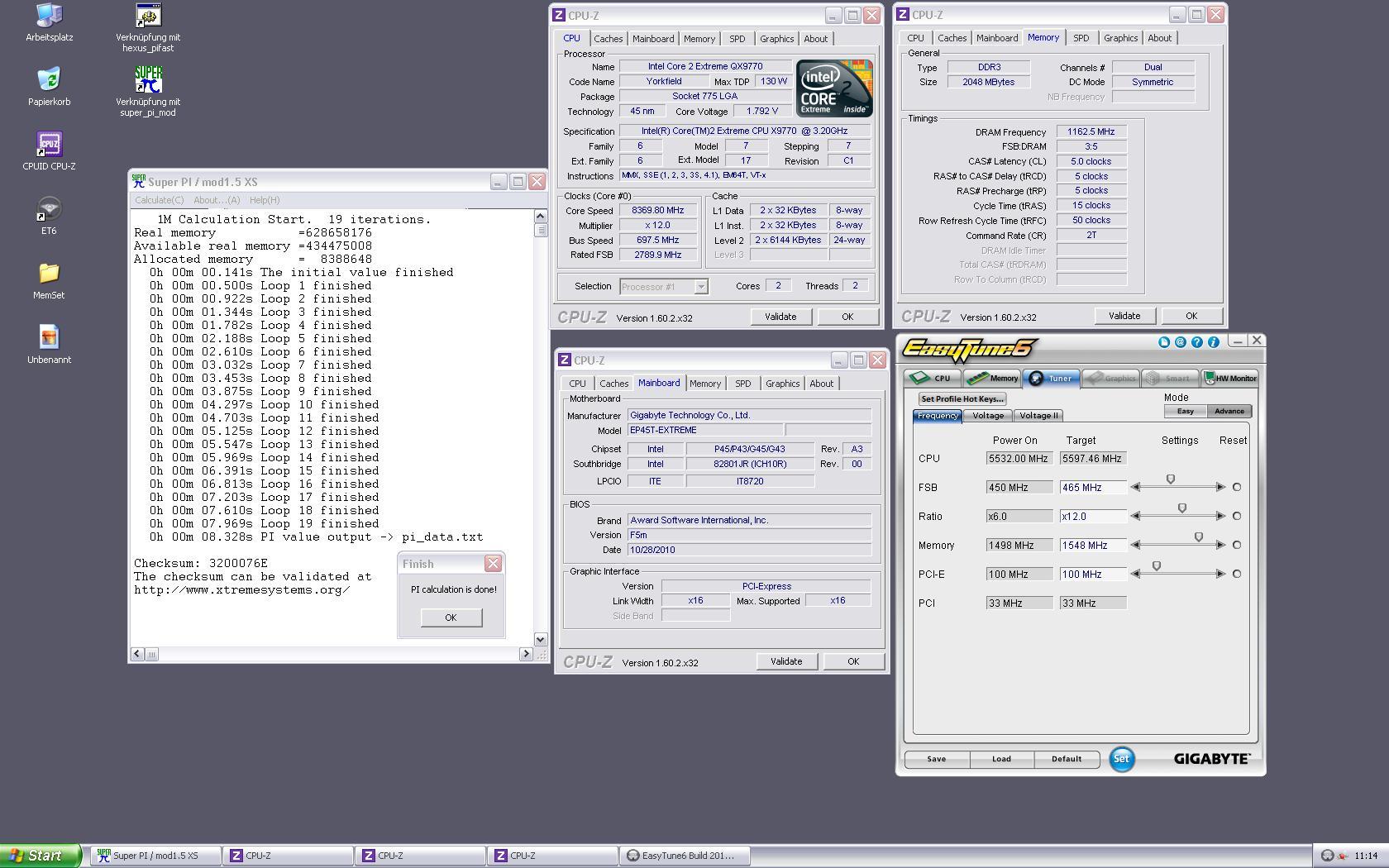Select Caches tab in top CPU-Z window
This screenshot has height=868, width=1389.
[608, 39]
